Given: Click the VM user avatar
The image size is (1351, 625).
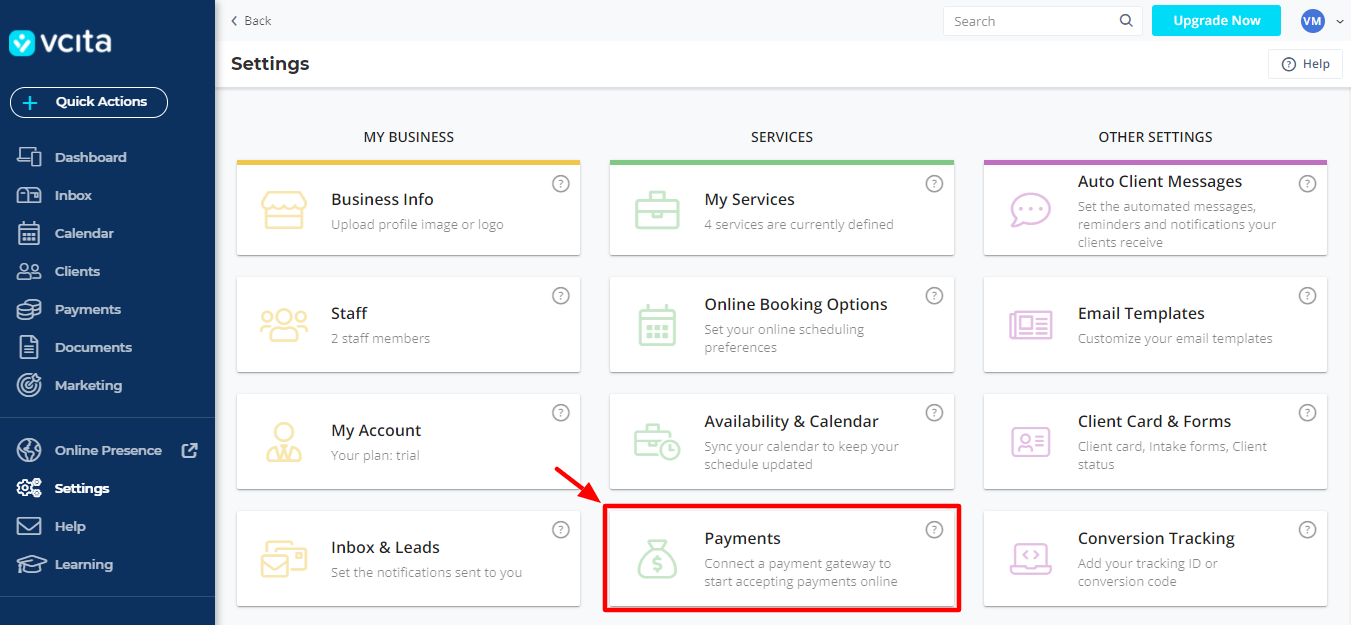Looking at the screenshot, I should tap(1312, 21).
